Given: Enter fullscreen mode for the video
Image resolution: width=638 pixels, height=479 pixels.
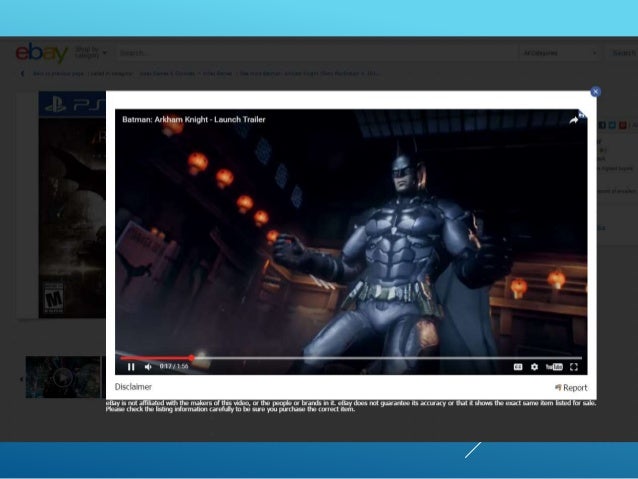Looking at the screenshot, I should (574, 367).
